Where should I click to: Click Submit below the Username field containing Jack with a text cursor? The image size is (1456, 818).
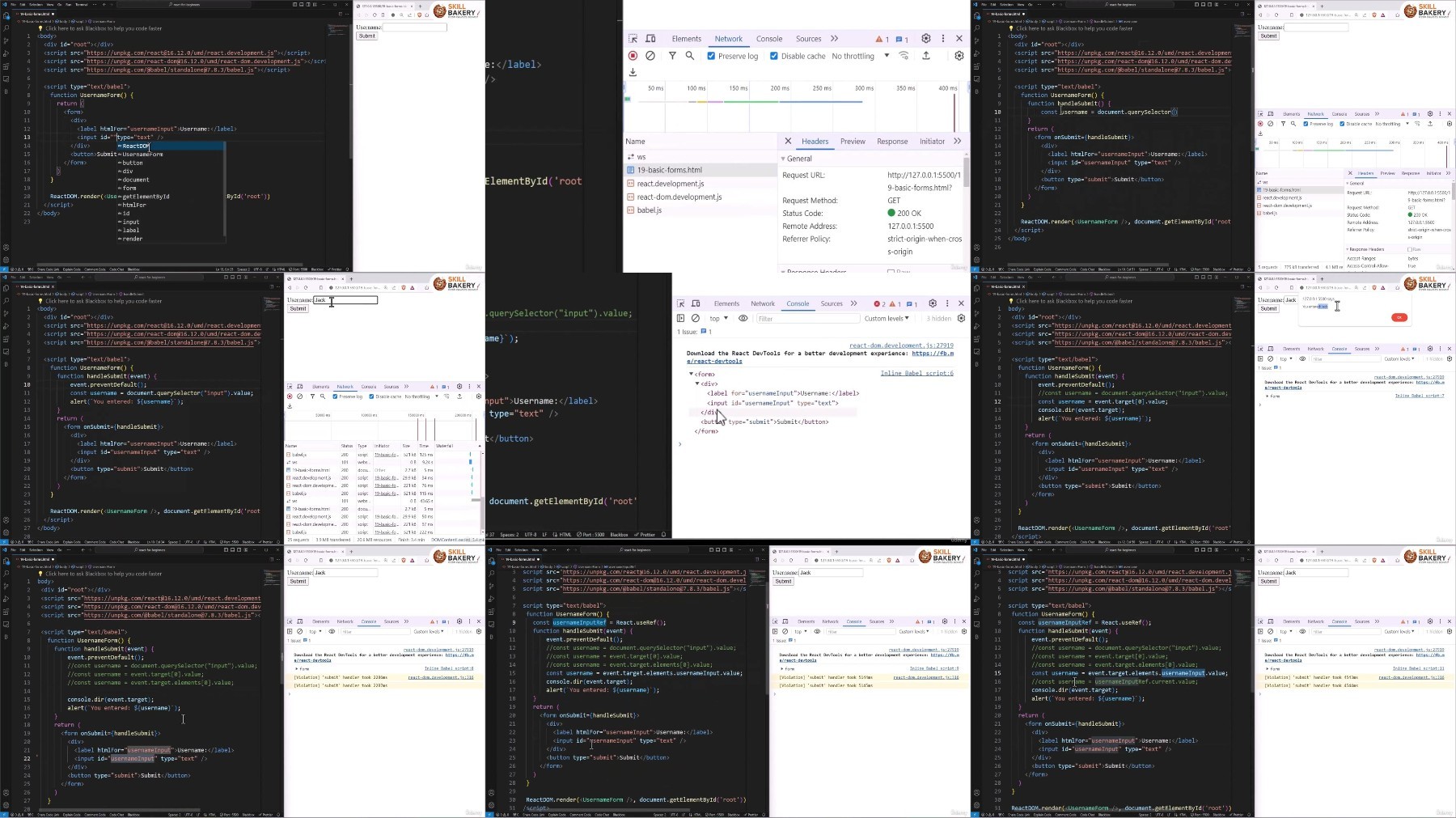[x=298, y=308]
